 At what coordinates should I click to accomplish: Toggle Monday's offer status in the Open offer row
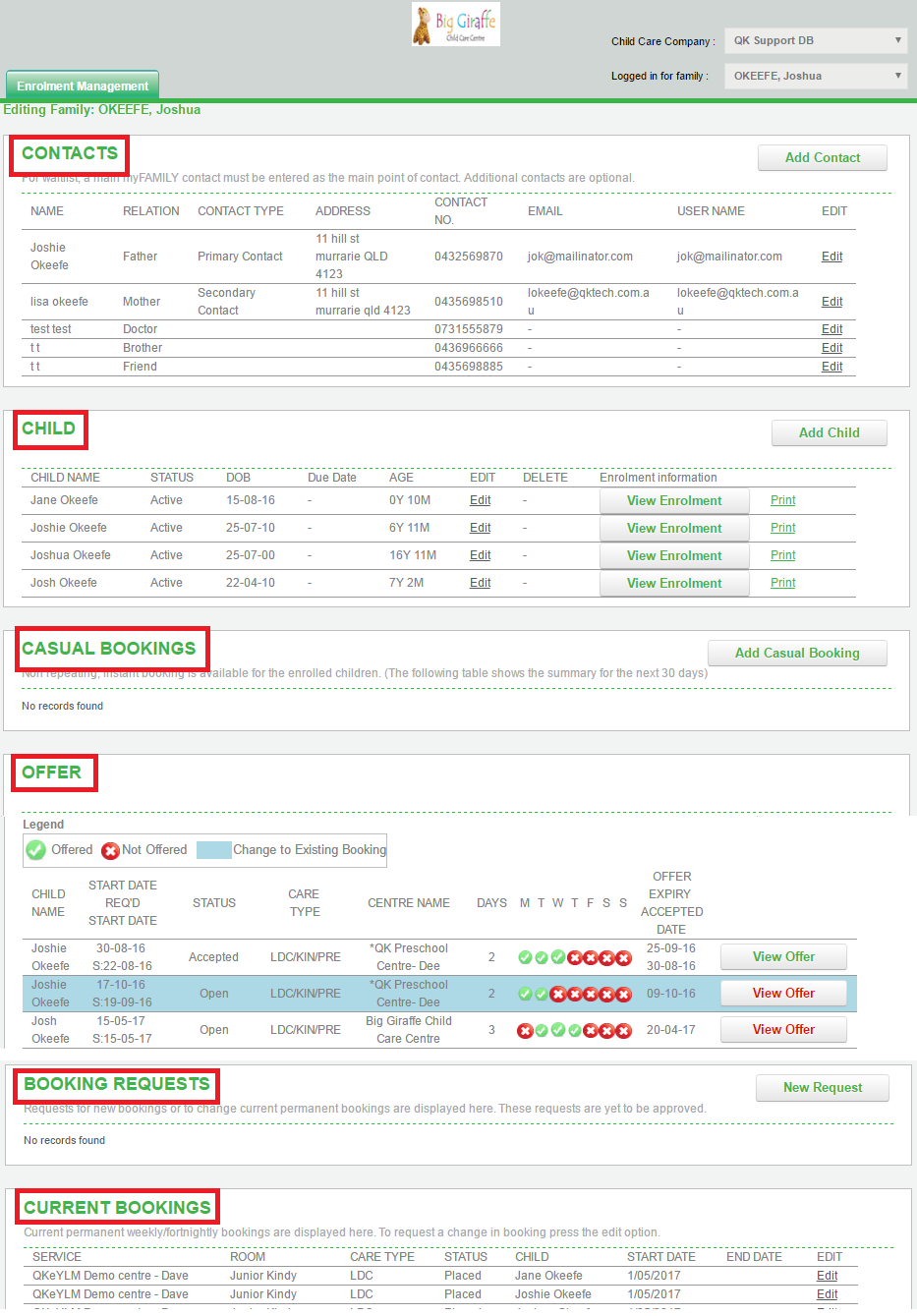pyautogui.click(x=525, y=994)
